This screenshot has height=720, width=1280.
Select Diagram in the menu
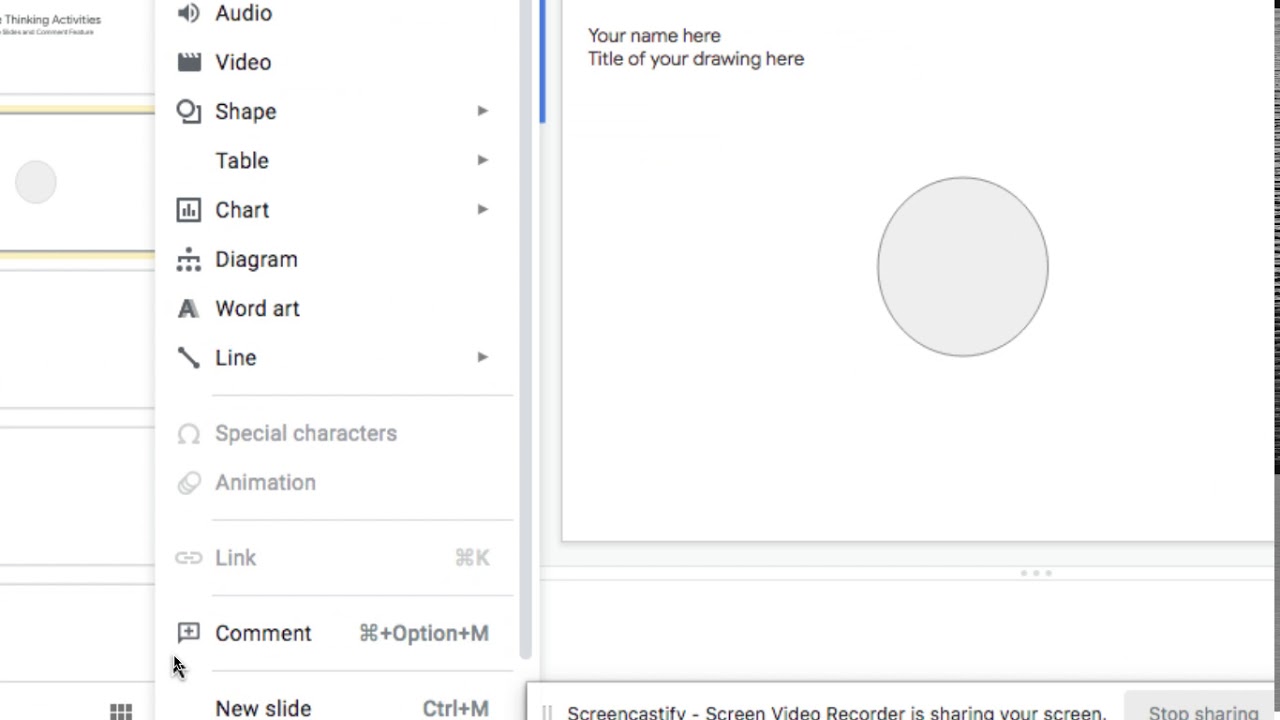coord(339,259)
